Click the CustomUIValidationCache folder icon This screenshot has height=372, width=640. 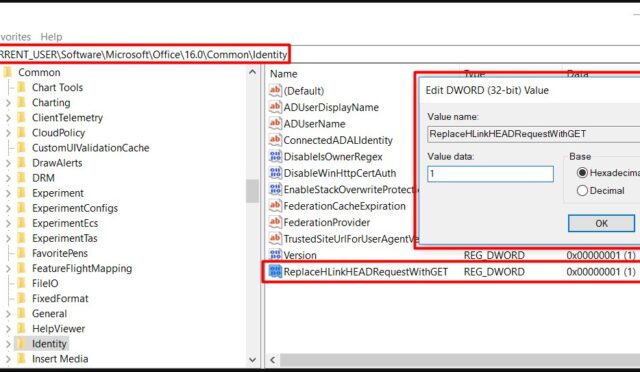pos(22,148)
